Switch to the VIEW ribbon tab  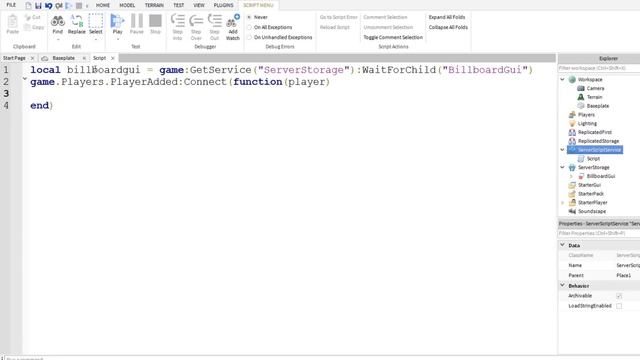click(199, 5)
